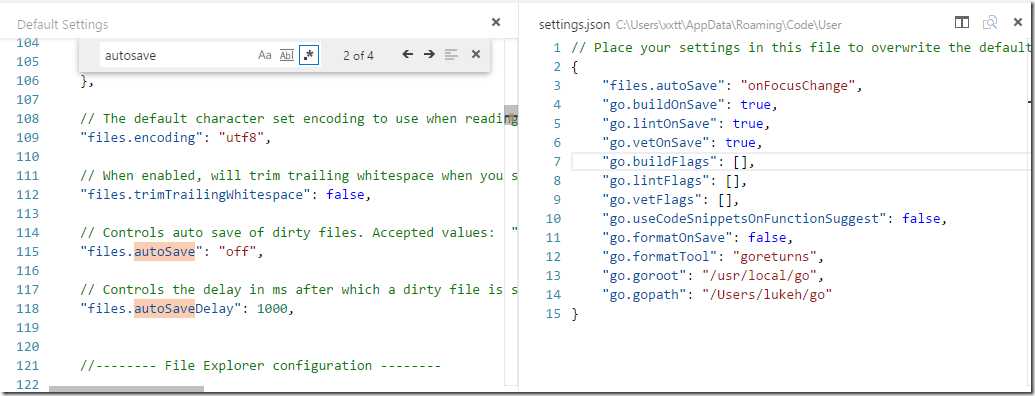Image resolution: width=1035 pixels, height=396 pixels.
Task: Click the File Explorer configuration comment
Action: [260, 365]
